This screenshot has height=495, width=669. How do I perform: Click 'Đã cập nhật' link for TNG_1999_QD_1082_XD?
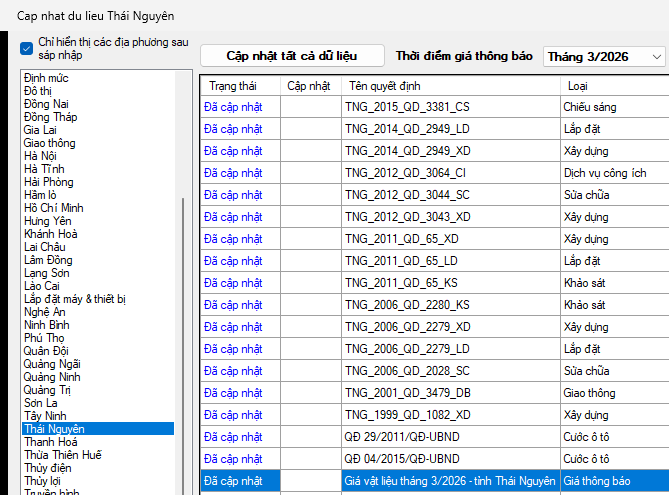(233, 415)
